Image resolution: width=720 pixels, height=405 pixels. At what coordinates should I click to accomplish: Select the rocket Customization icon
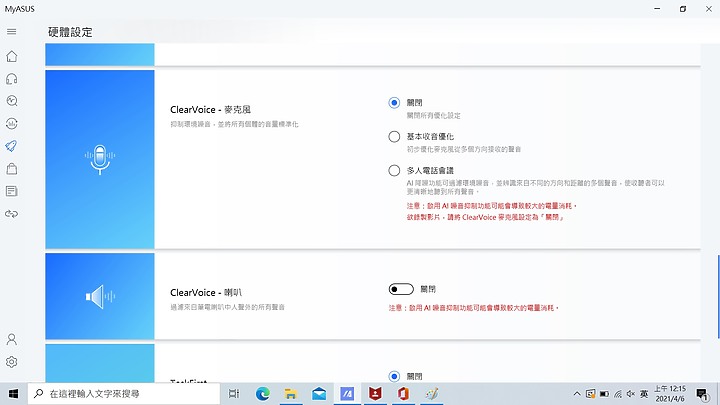[11, 146]
